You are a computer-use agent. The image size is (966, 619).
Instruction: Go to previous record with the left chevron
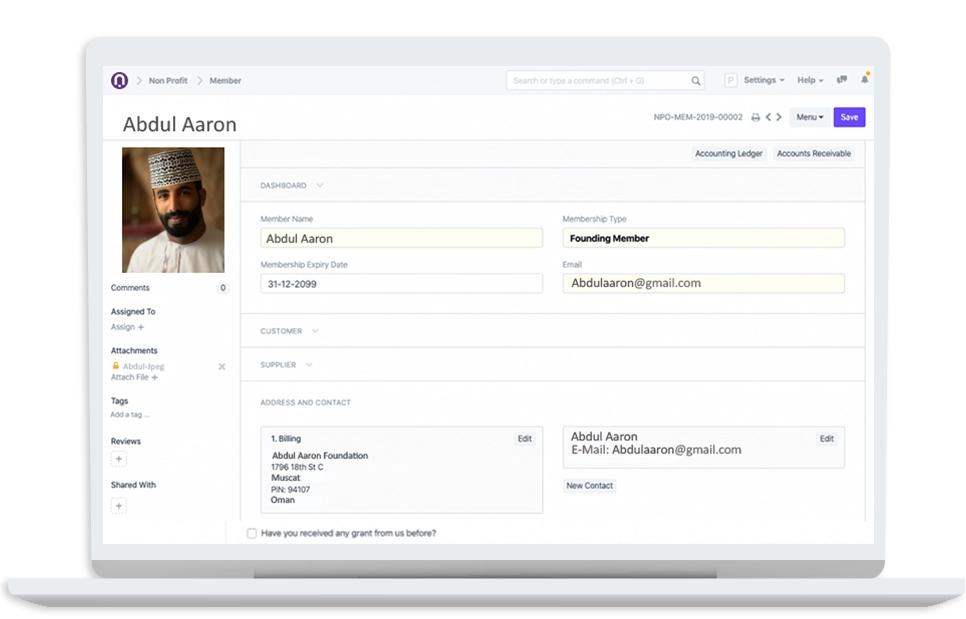pyautogui.click(x=768, y=117)
